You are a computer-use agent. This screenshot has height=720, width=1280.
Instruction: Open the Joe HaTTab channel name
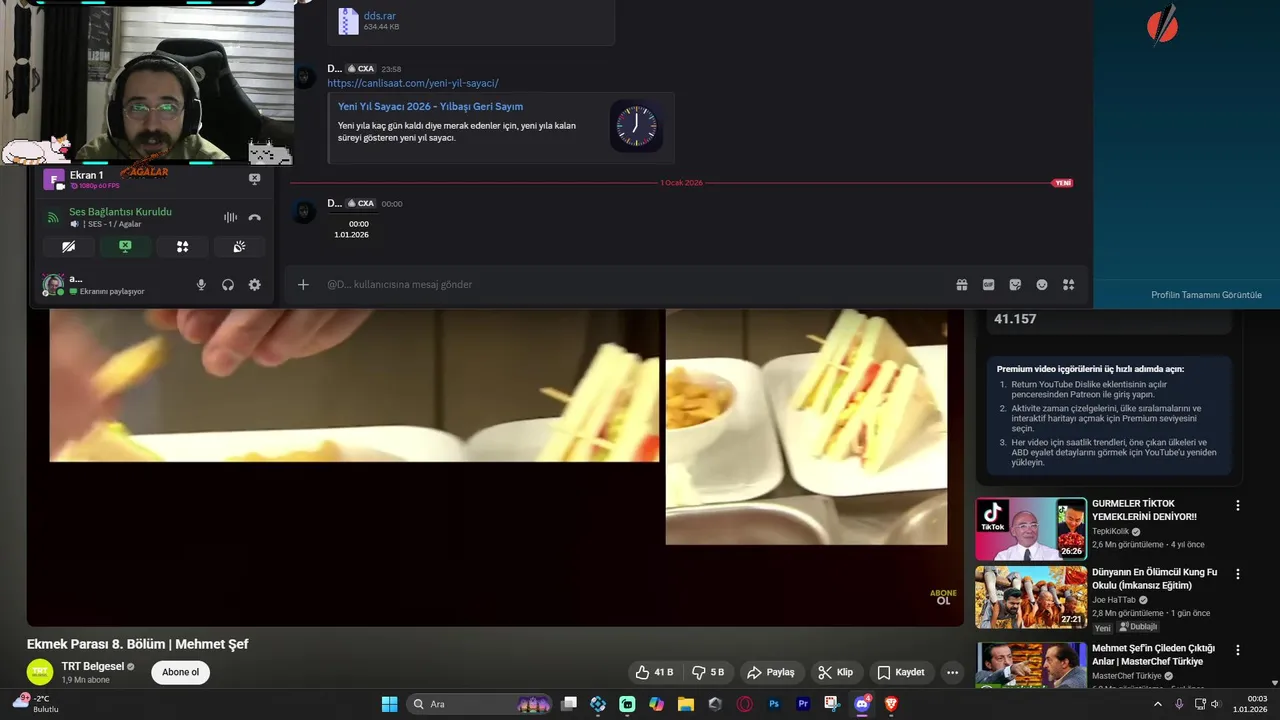(1114, 600)
